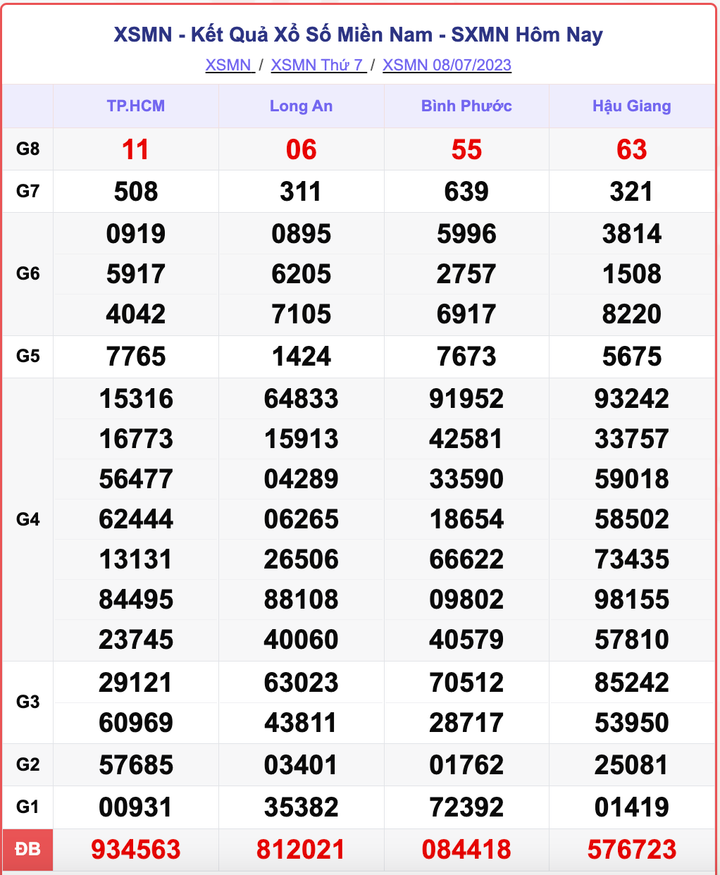The image size is (720, 875).
Task: Open the XSMN Thứ 7 link
Action: click(x=317, y=65)
